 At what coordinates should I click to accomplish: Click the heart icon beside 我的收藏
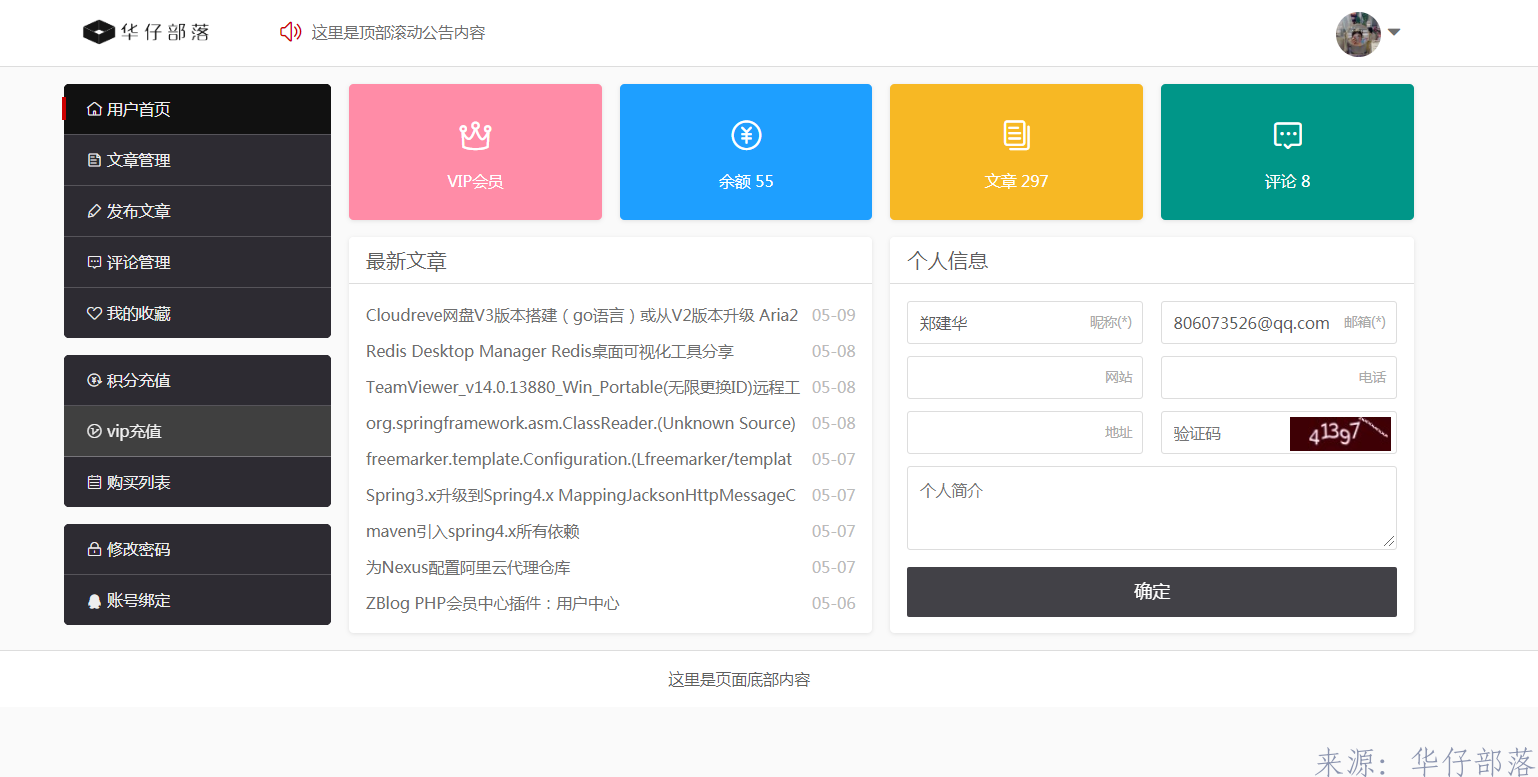pyautogui.click(x=94, y=314)
